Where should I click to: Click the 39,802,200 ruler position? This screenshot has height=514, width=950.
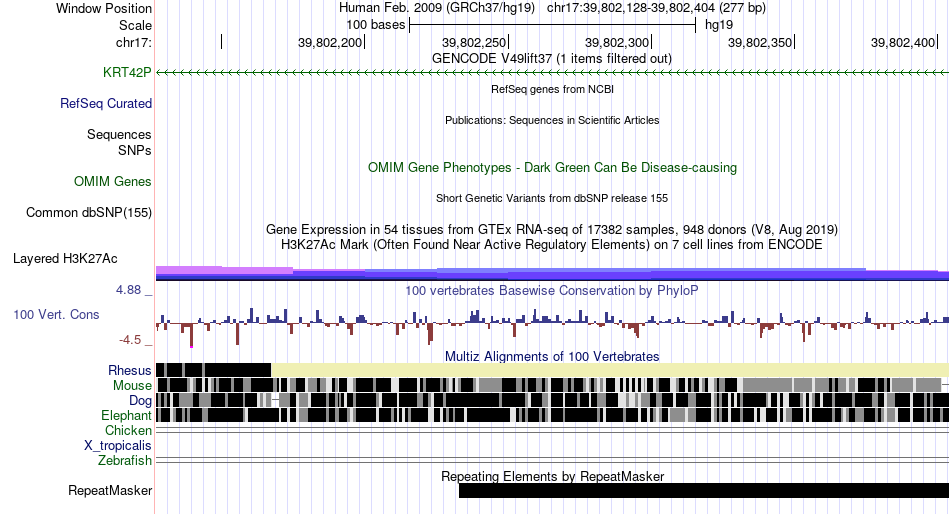tap(330, 42)
